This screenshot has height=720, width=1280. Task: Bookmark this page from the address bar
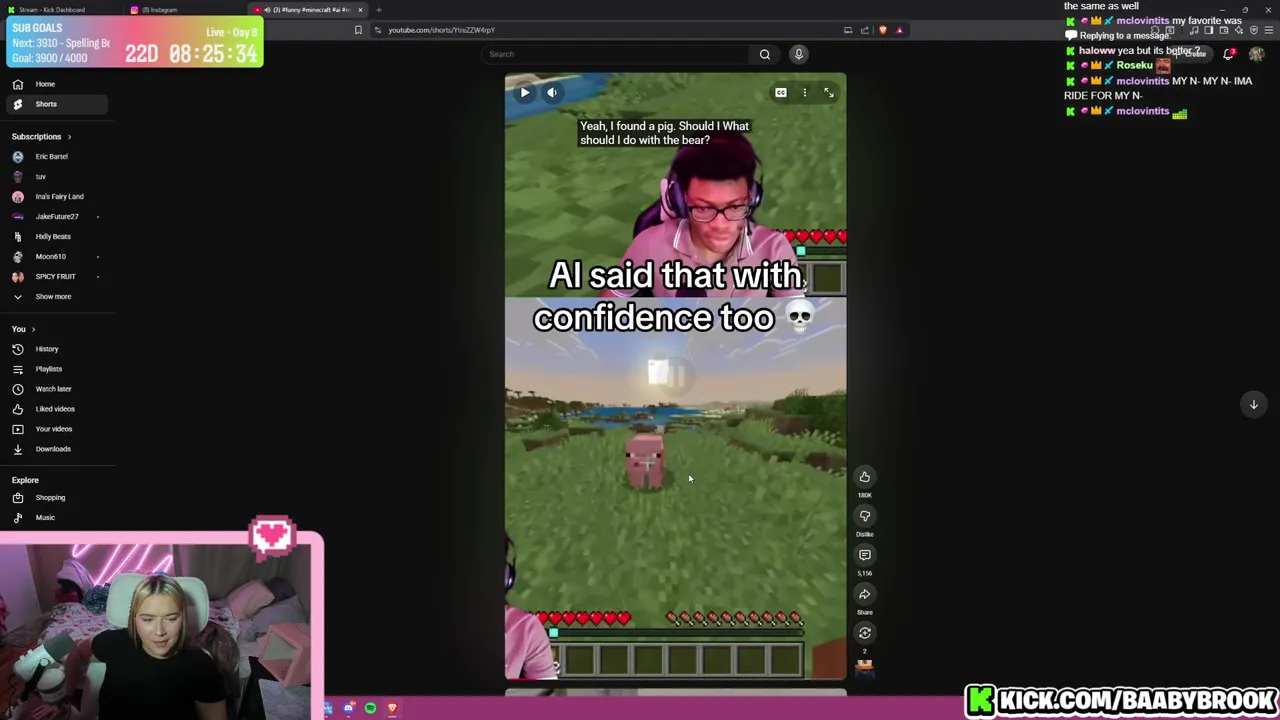[x=358, y=30]
